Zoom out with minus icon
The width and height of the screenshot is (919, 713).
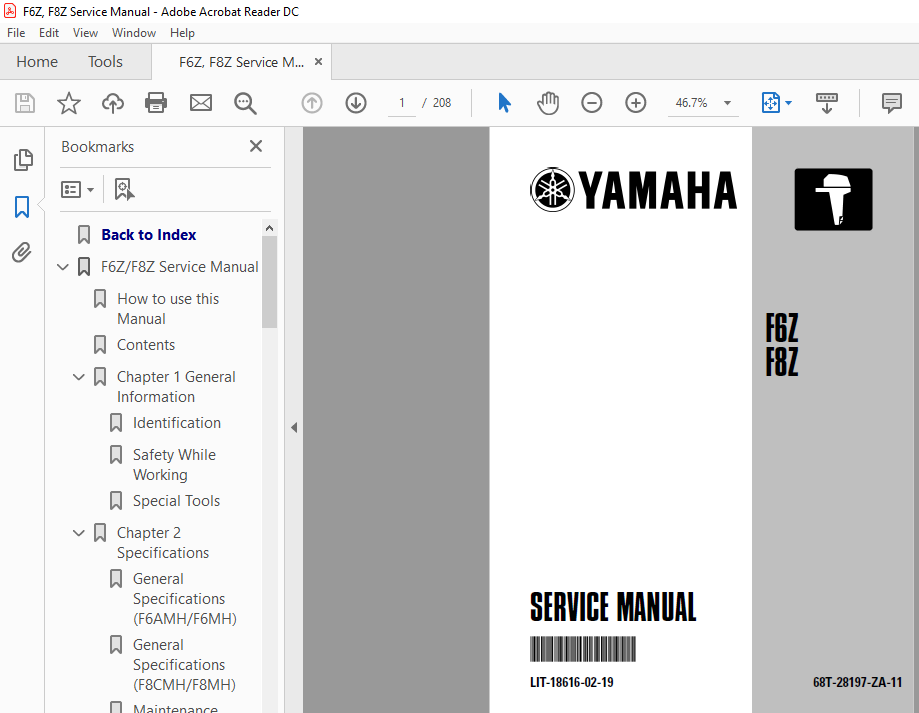tap(591, 103)
